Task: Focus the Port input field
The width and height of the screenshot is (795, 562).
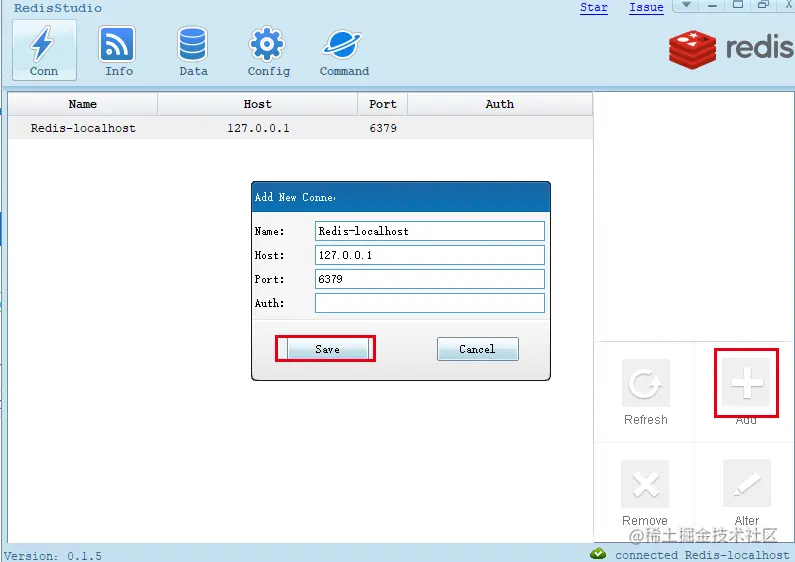Action: click(x=429, y=279)
